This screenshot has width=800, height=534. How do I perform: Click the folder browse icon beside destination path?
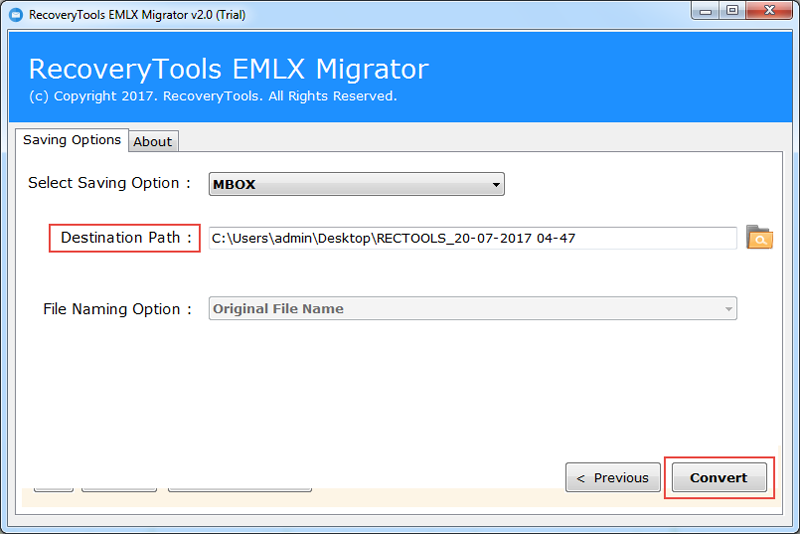(759, 238)
